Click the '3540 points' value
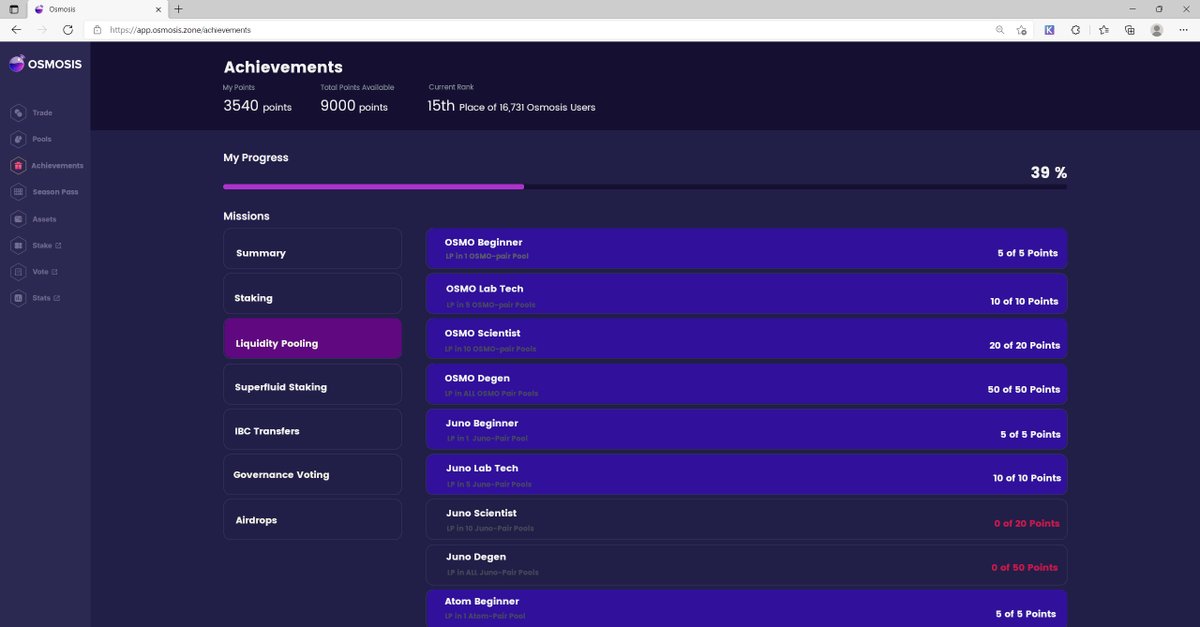This screenshot has width=1200, height=627. tap(257, 106)
